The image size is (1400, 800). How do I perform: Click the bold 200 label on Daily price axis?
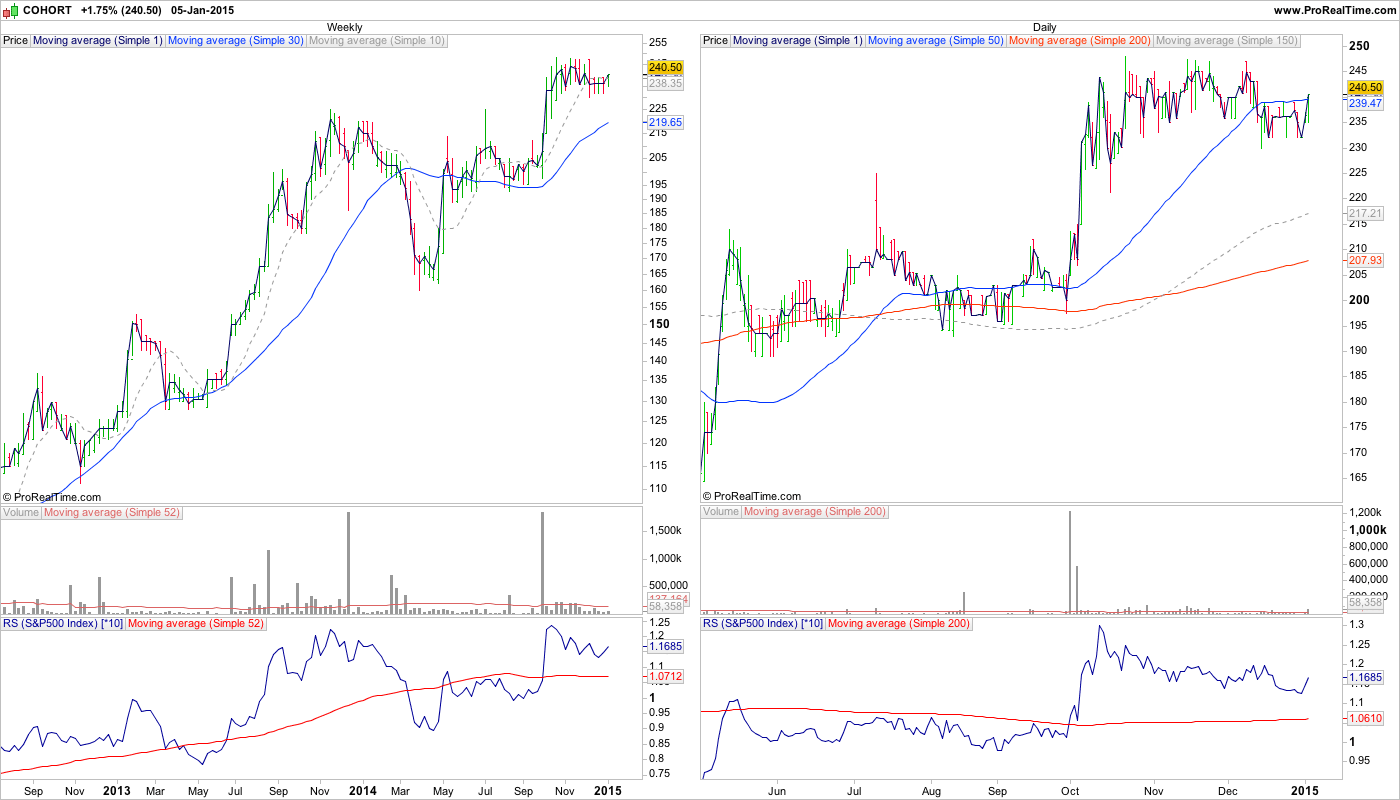pos(1360,300)
